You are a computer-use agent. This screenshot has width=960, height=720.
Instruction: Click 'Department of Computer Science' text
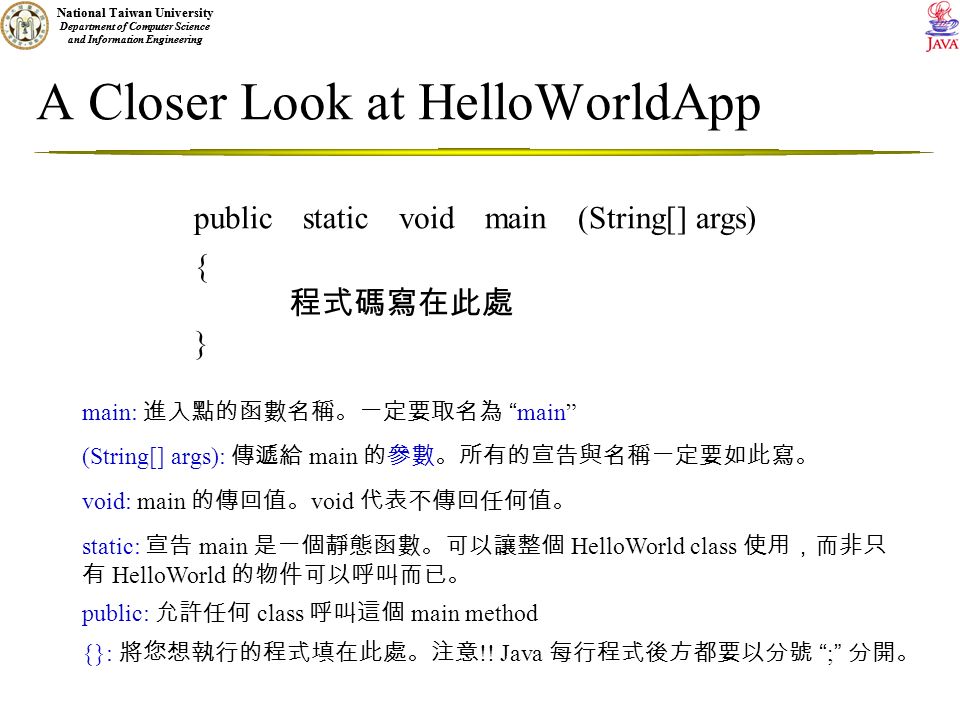[135, 26]
